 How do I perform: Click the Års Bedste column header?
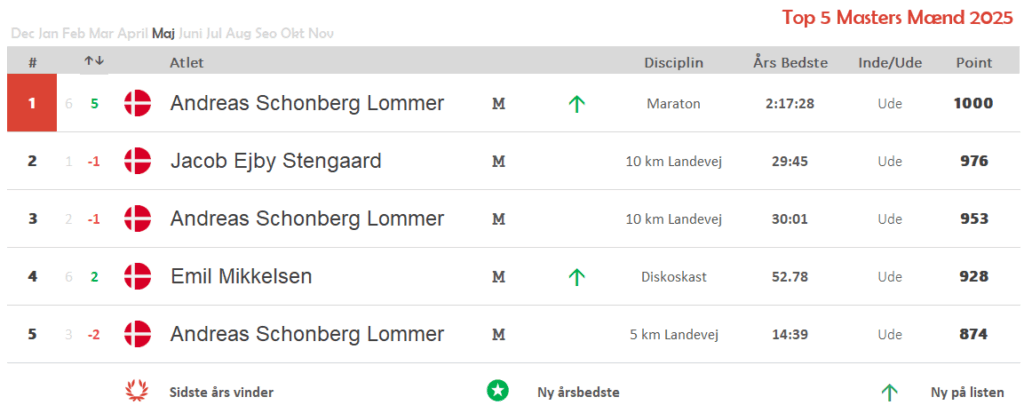[x=790, y=63]
